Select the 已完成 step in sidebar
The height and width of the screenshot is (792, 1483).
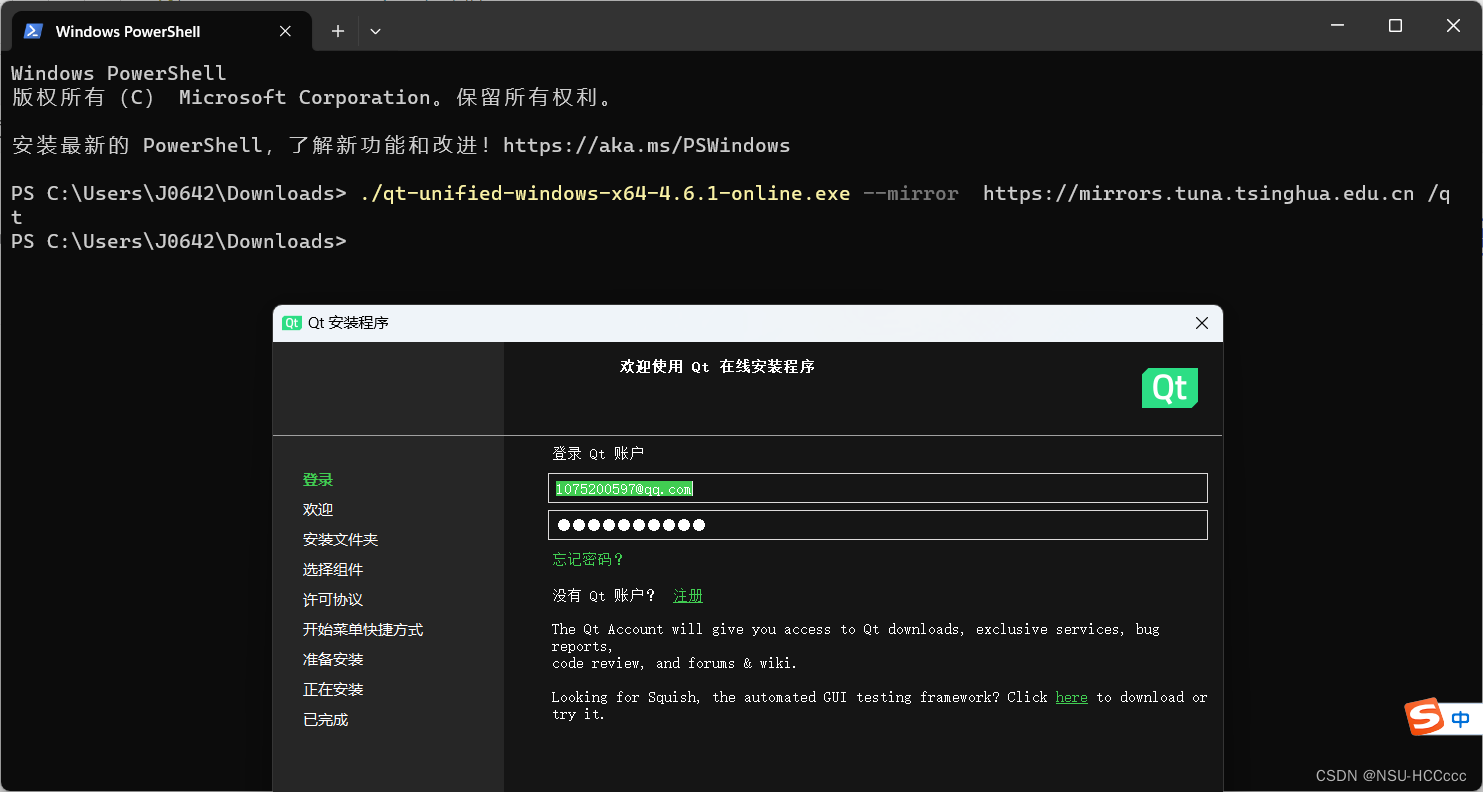click(325, 720)
